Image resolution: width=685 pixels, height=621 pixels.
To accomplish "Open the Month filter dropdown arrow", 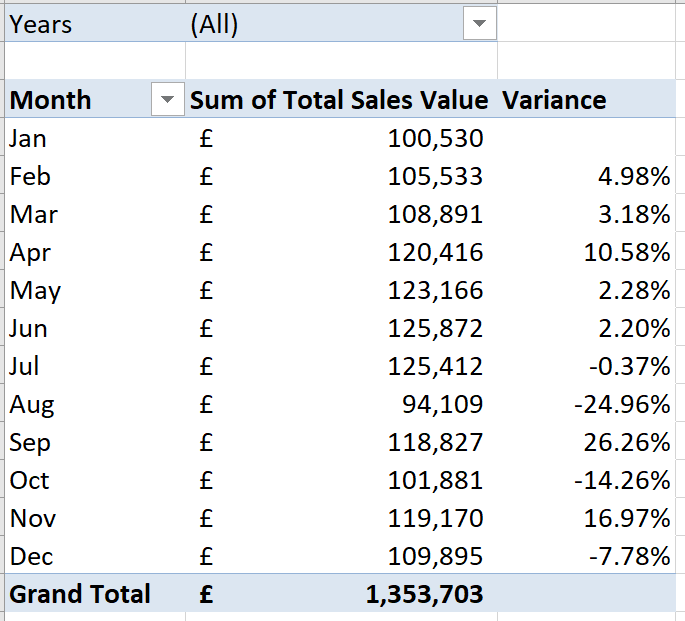I will click(168, 99).
